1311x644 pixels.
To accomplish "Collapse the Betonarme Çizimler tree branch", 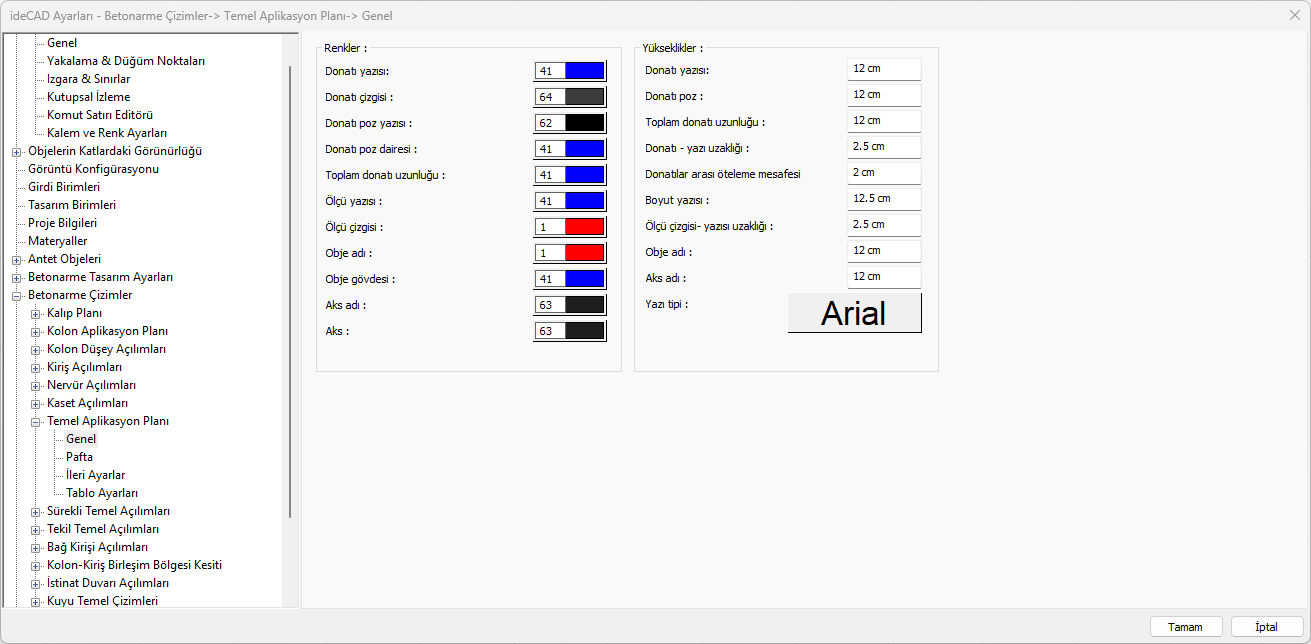I will tap(17, 295).
